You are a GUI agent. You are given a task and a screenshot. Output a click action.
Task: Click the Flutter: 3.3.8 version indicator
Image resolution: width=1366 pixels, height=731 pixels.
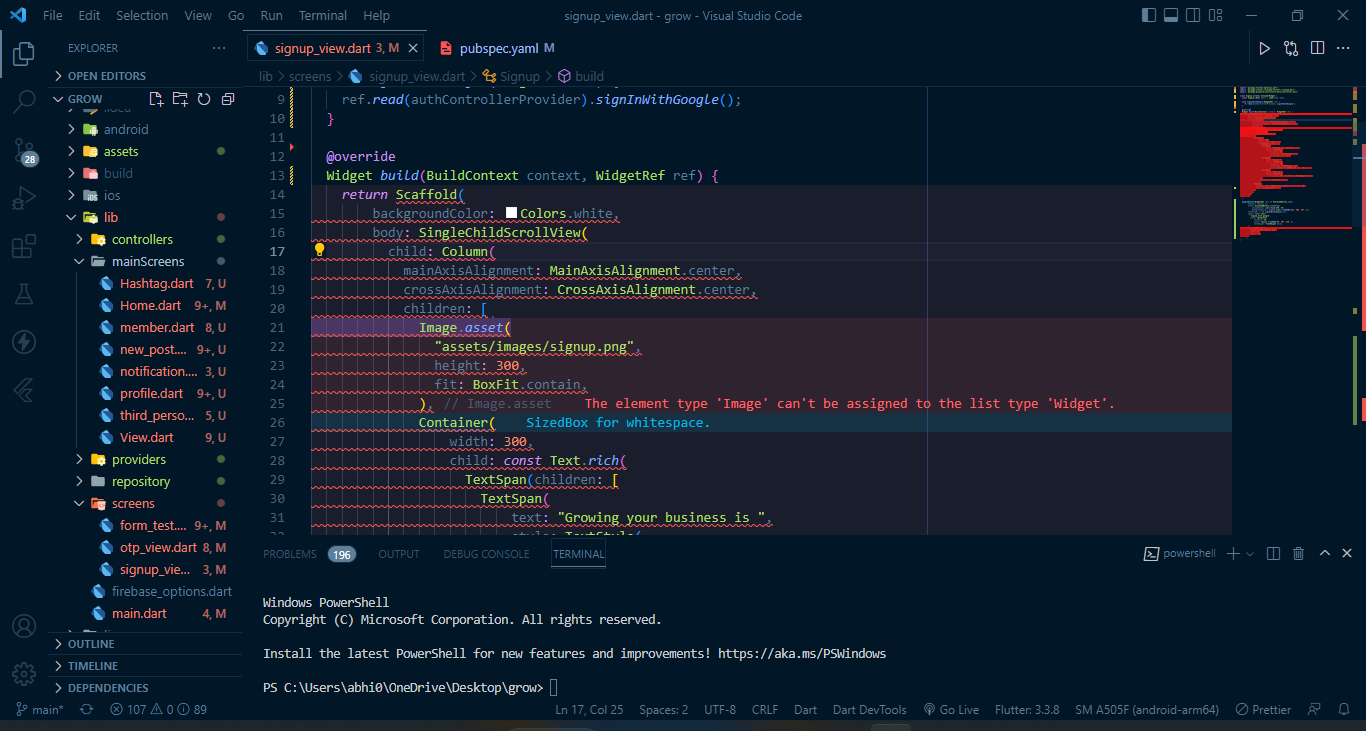[1027, 710]
